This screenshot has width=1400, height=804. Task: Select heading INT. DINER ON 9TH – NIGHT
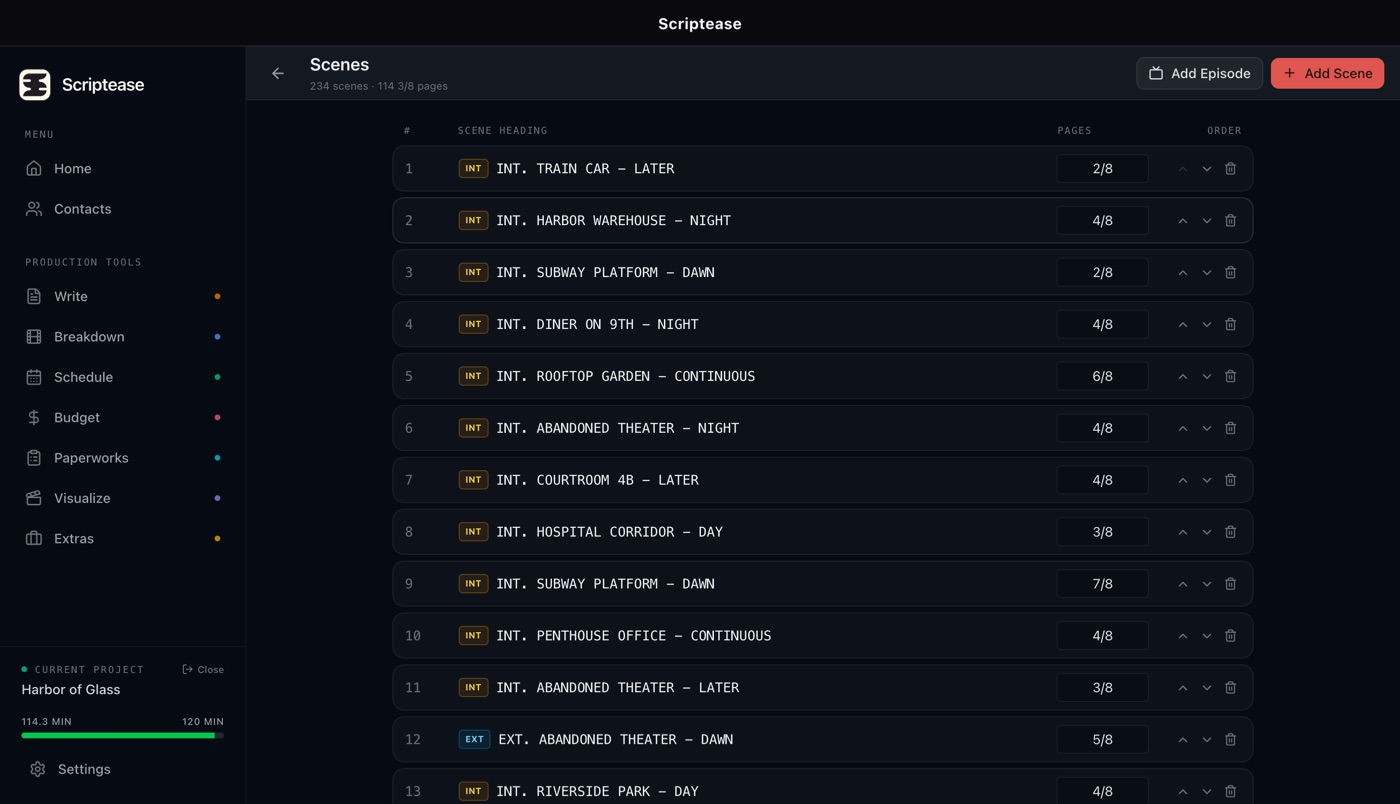click(597, 325)
